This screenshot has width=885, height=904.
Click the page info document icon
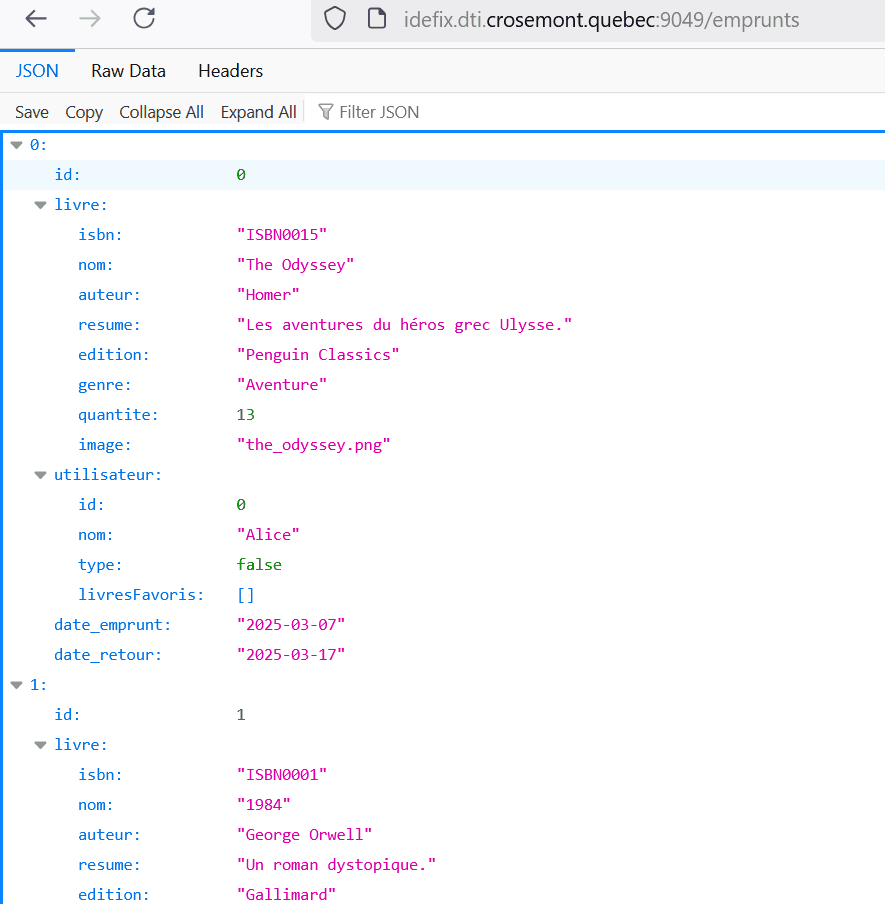coord(377,19)
